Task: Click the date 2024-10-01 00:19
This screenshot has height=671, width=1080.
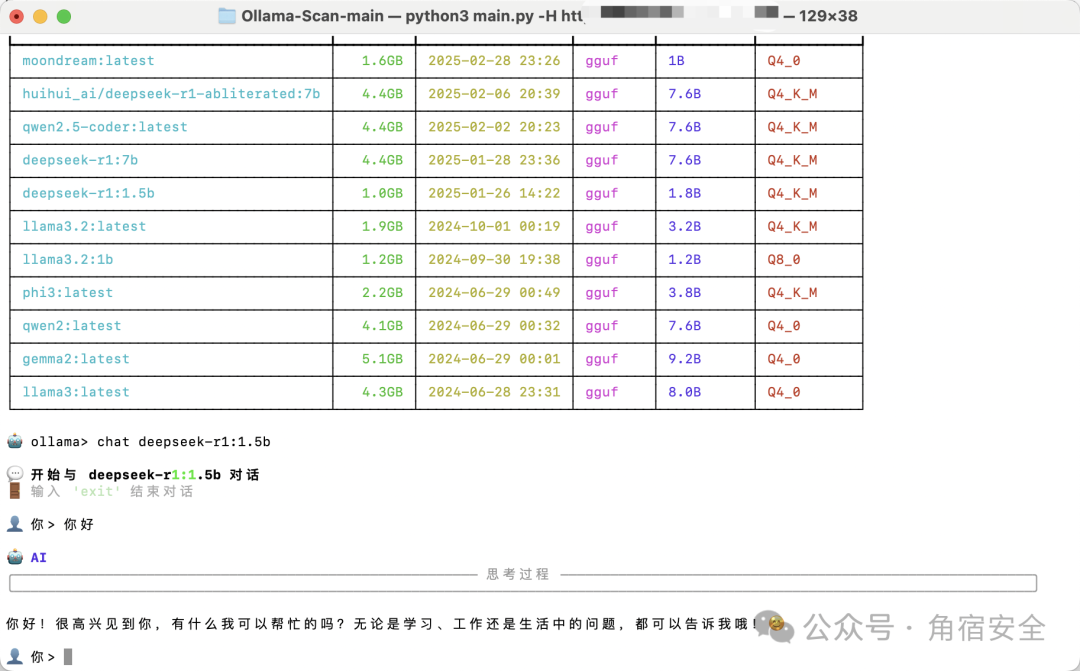Action: point(494,226)
